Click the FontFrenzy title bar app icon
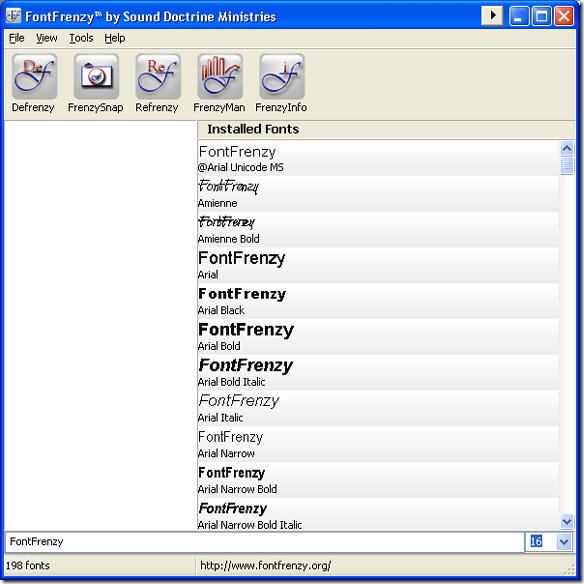 tap(13, 16)
